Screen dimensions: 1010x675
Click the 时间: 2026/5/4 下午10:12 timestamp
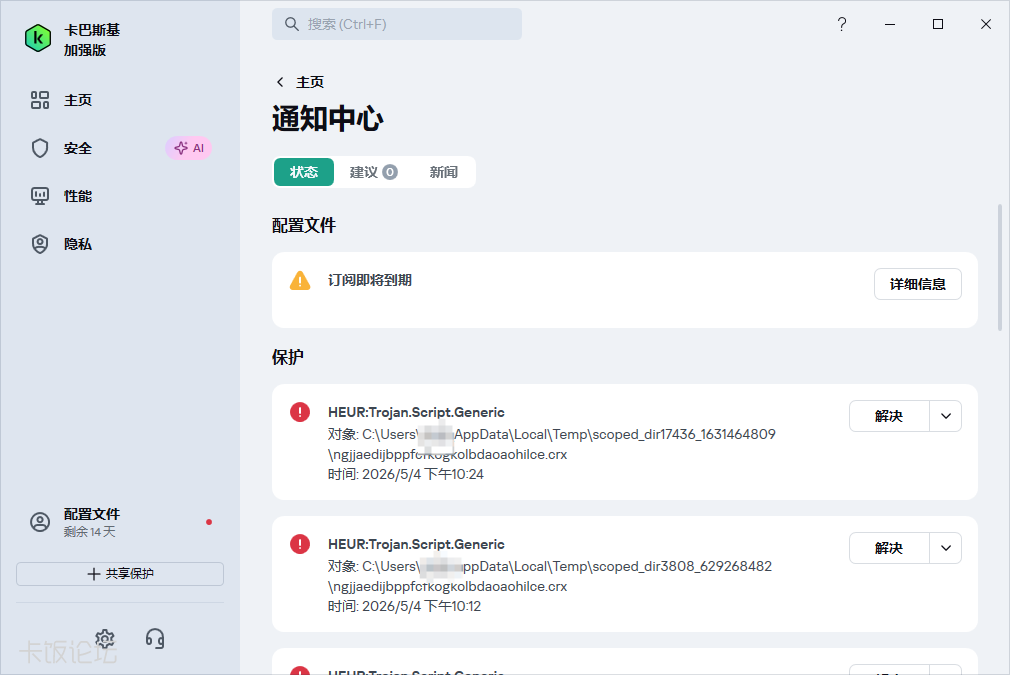point(405,607)
